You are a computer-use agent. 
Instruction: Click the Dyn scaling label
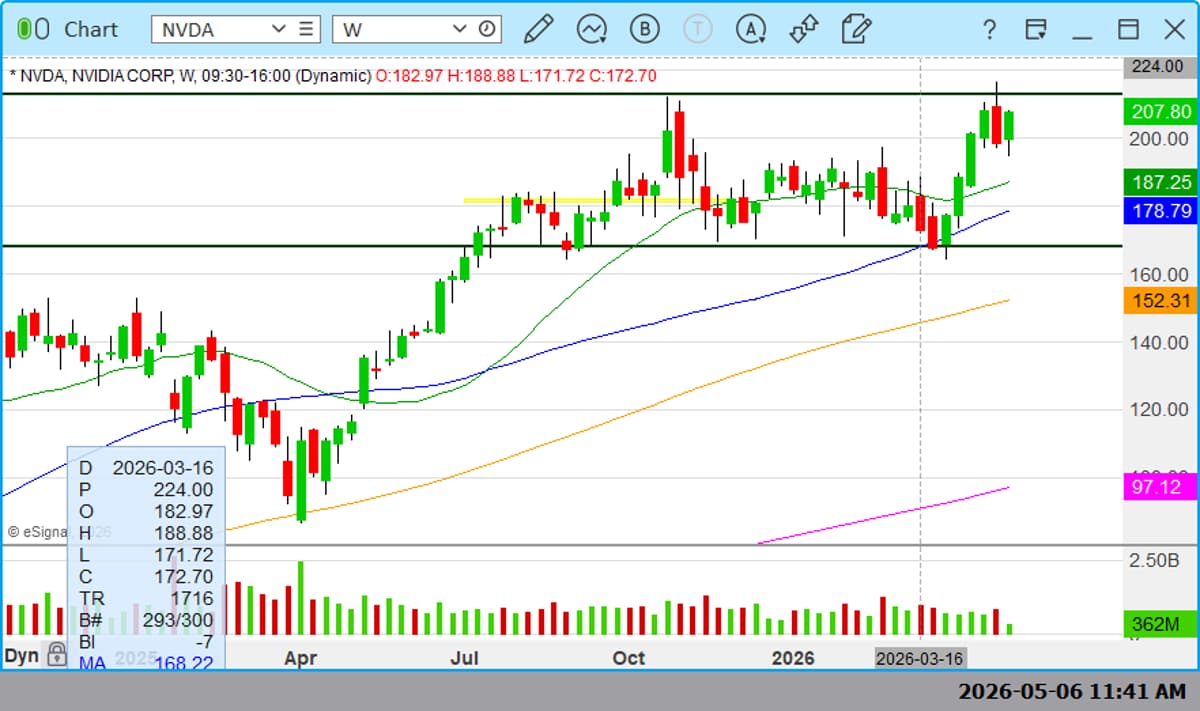coord(22,656)
